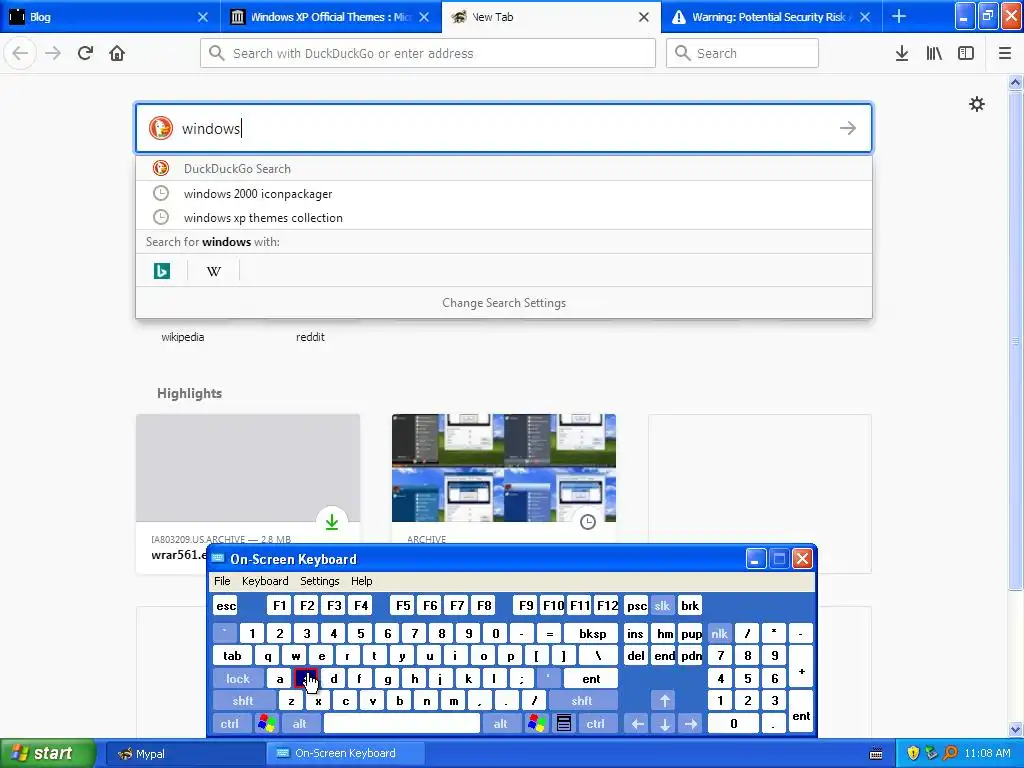Viewport: 1024px width, 768px height.
Task: Open the browser home page
Action: (x=117, y=53)
